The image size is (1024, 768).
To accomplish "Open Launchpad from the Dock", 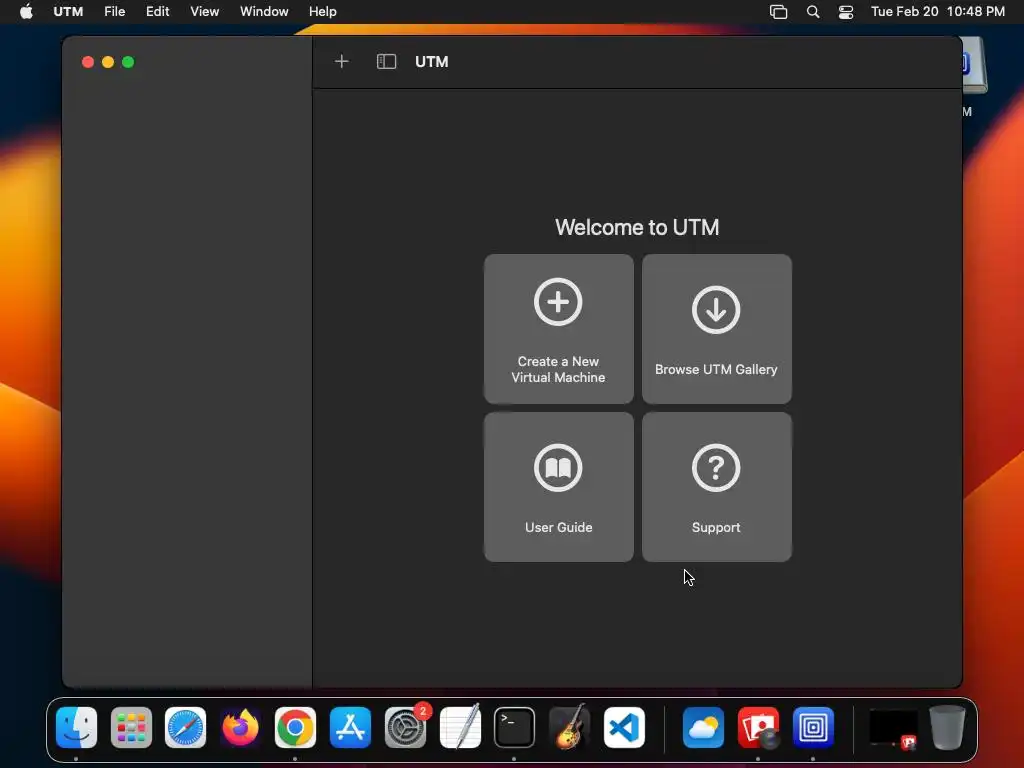I will 131,728.
